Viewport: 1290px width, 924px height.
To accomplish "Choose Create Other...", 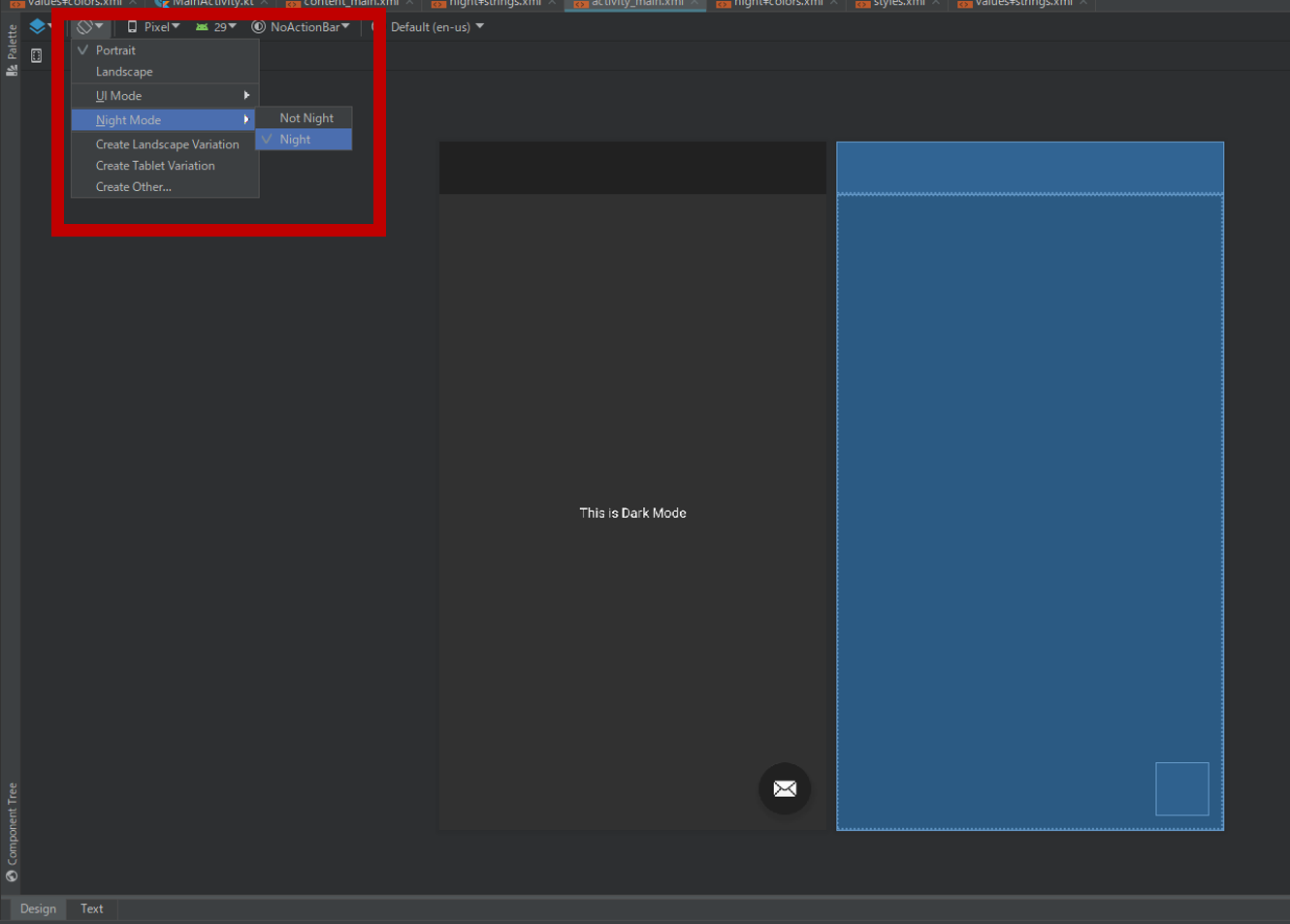I will pyautogui.click(x=165, y=187).
